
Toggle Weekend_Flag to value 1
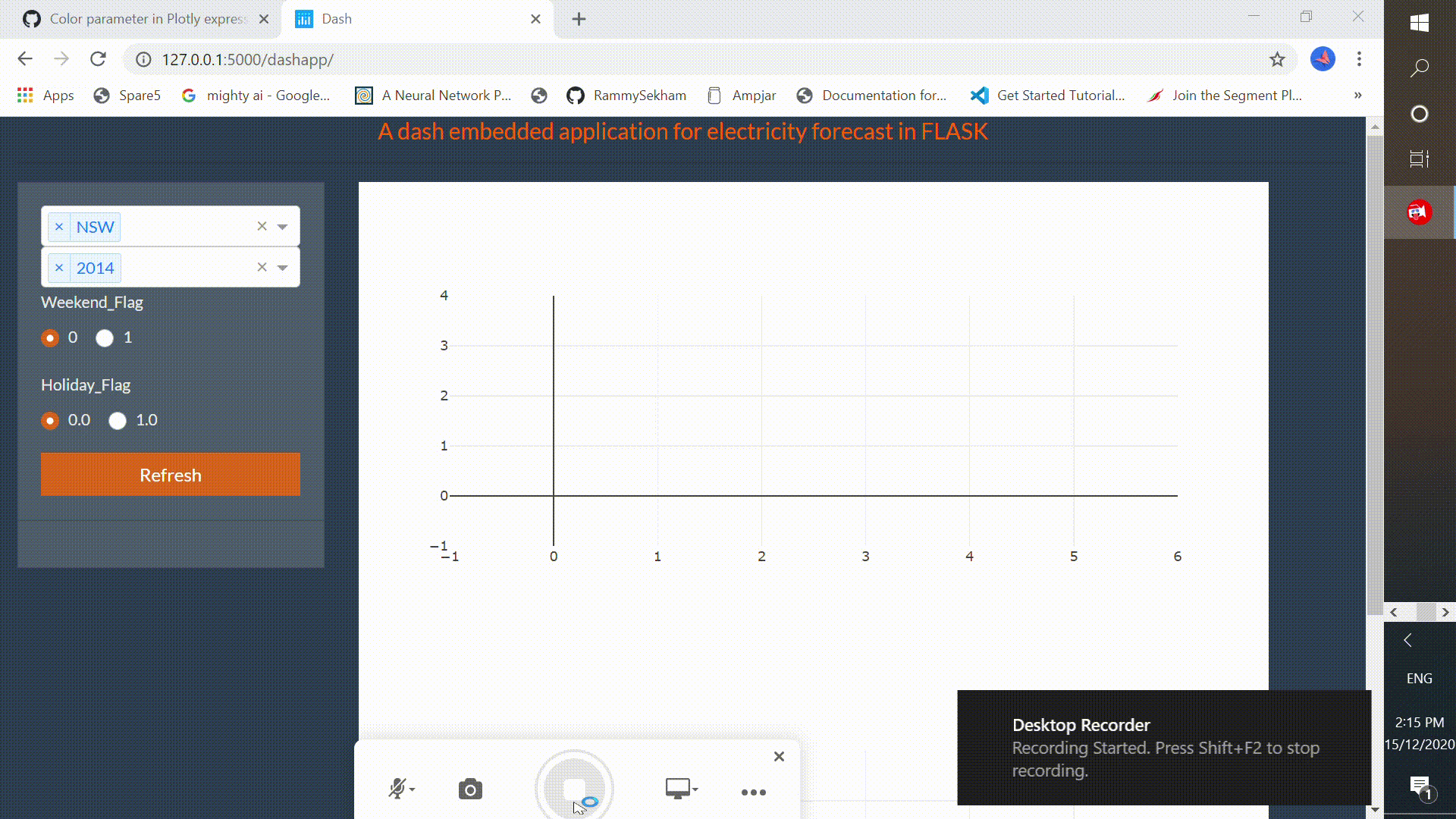pyautogui.click(x=105, y=337)
